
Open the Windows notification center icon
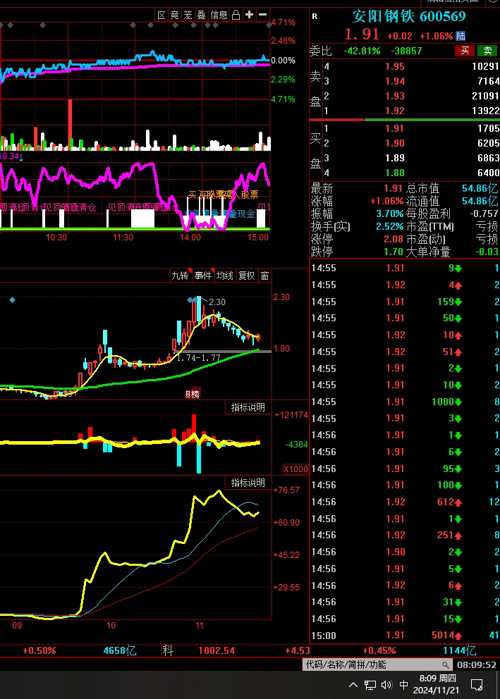pos(477,685)
